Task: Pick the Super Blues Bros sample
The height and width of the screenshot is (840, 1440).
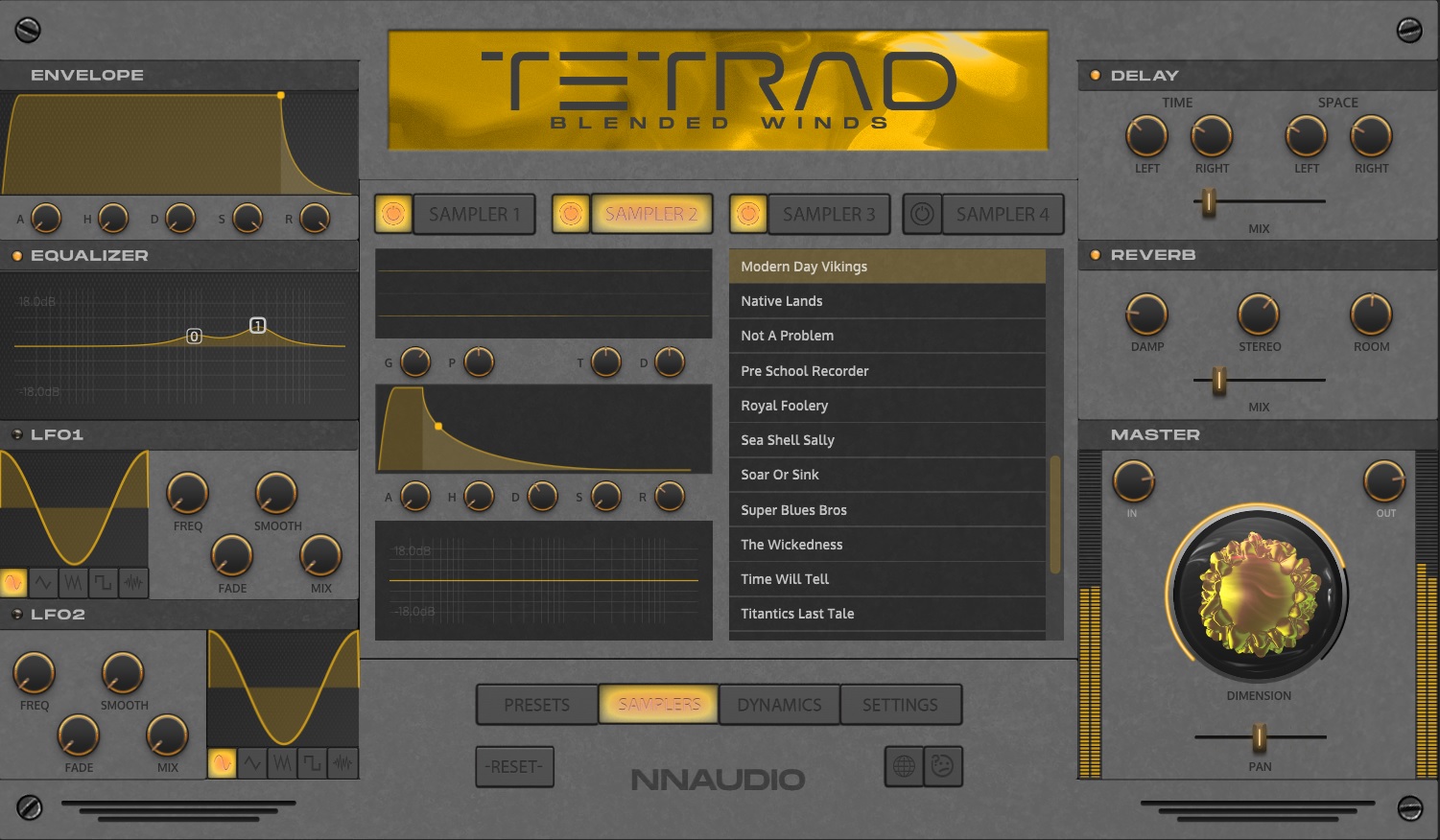Action: tap(887, 510)
